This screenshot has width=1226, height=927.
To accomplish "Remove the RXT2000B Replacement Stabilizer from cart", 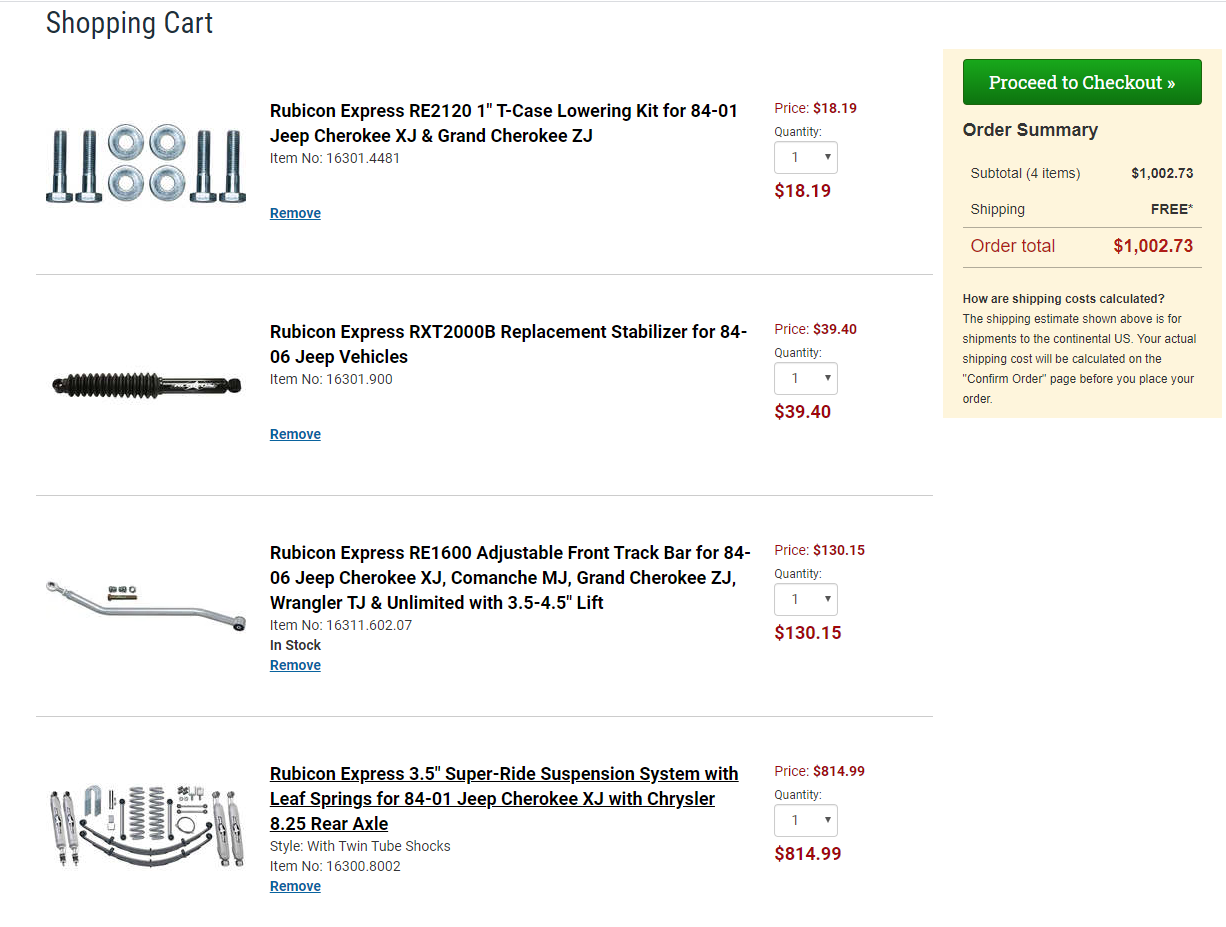I will coord(295,434).
